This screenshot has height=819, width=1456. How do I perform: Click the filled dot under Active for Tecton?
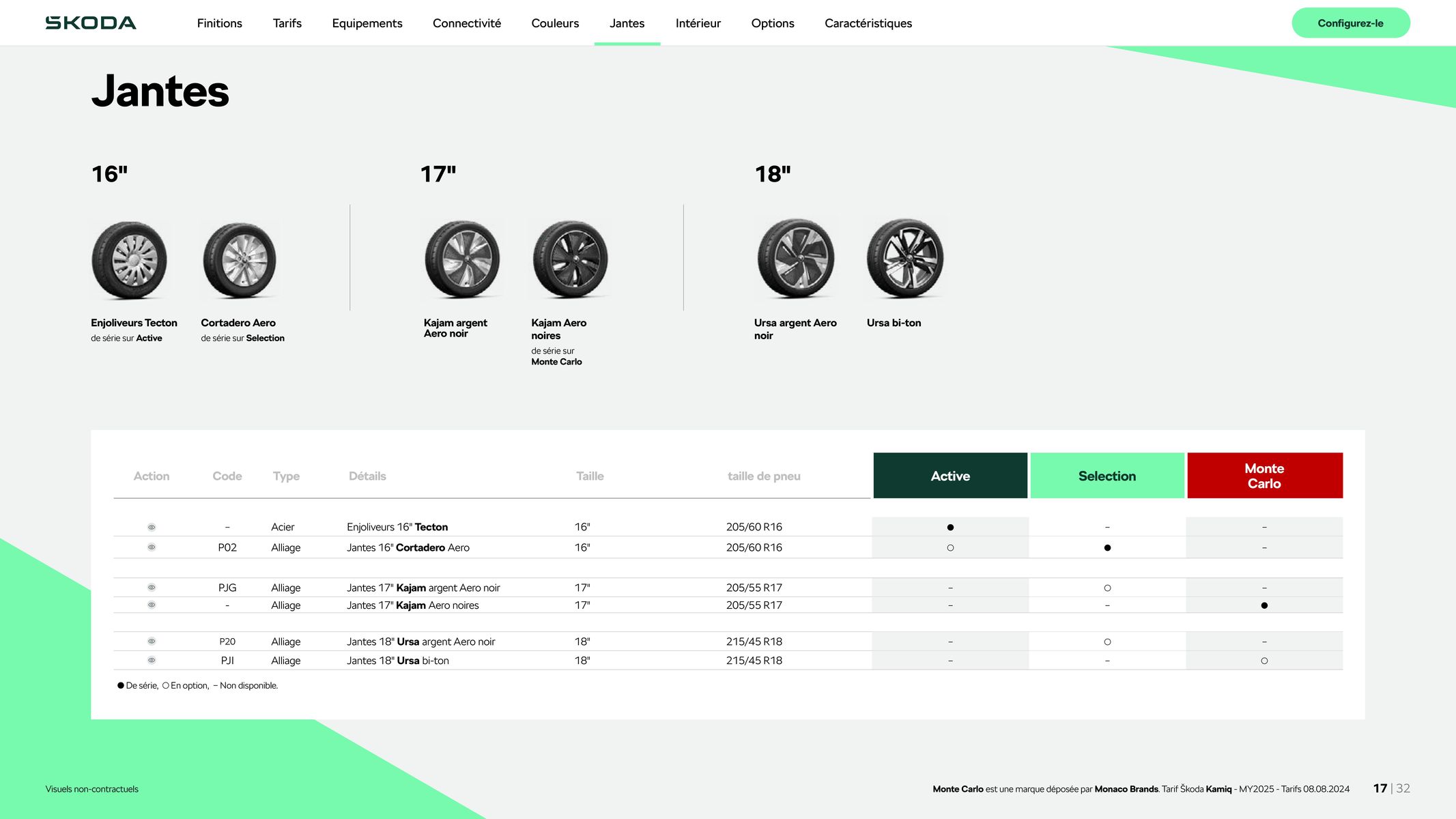point(950,527)
